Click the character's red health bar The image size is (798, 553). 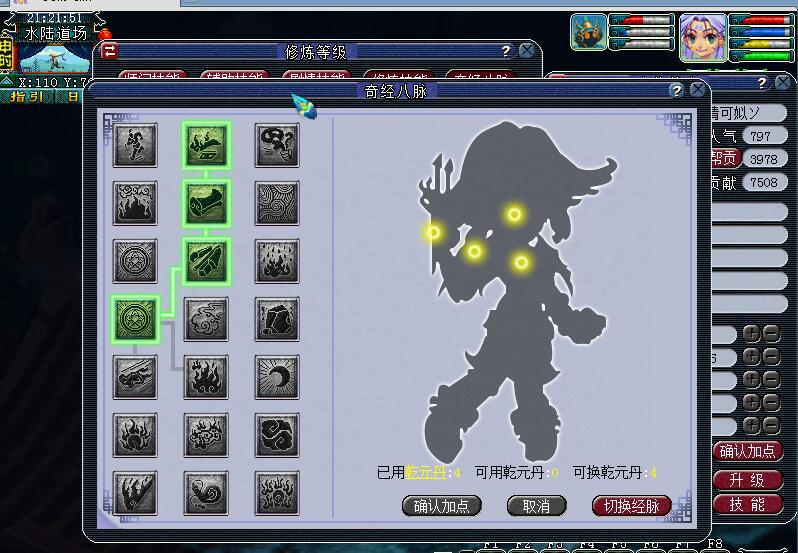click(761, 20)
